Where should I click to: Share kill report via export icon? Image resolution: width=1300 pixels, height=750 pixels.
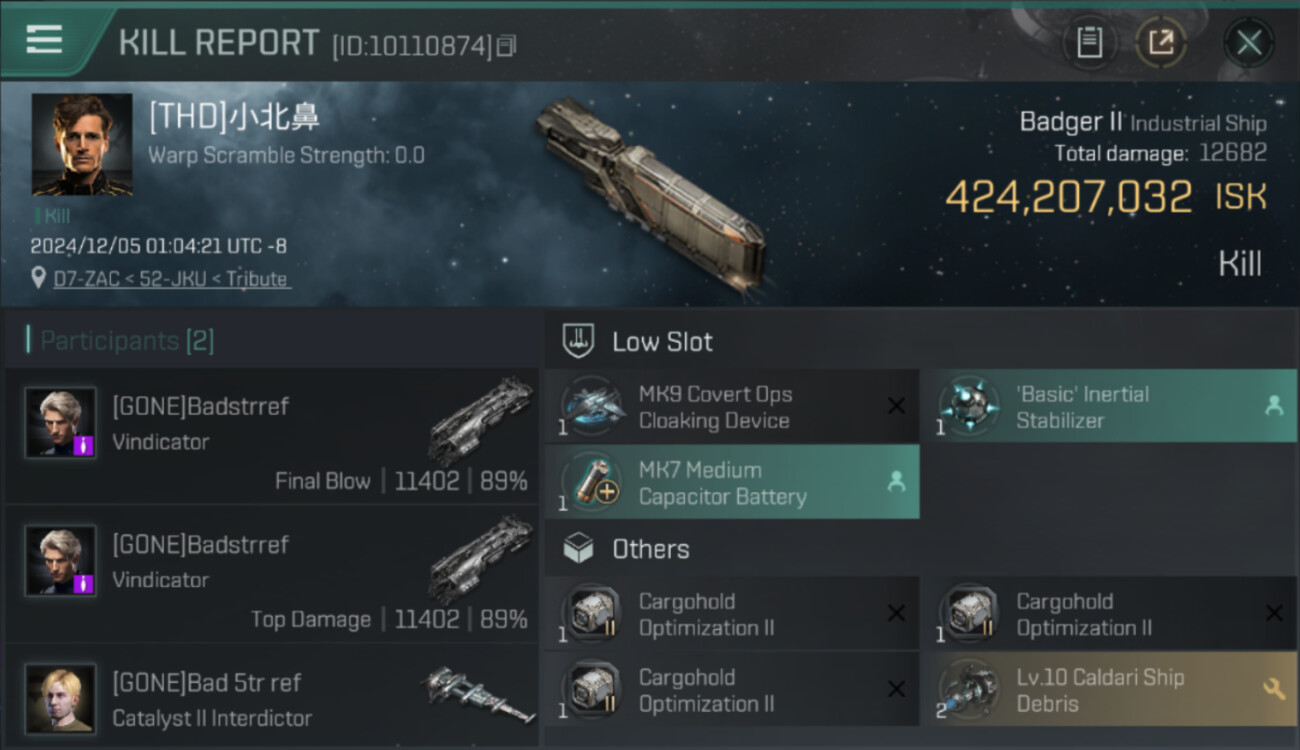pyautogui.click(x=1161, y=42)
